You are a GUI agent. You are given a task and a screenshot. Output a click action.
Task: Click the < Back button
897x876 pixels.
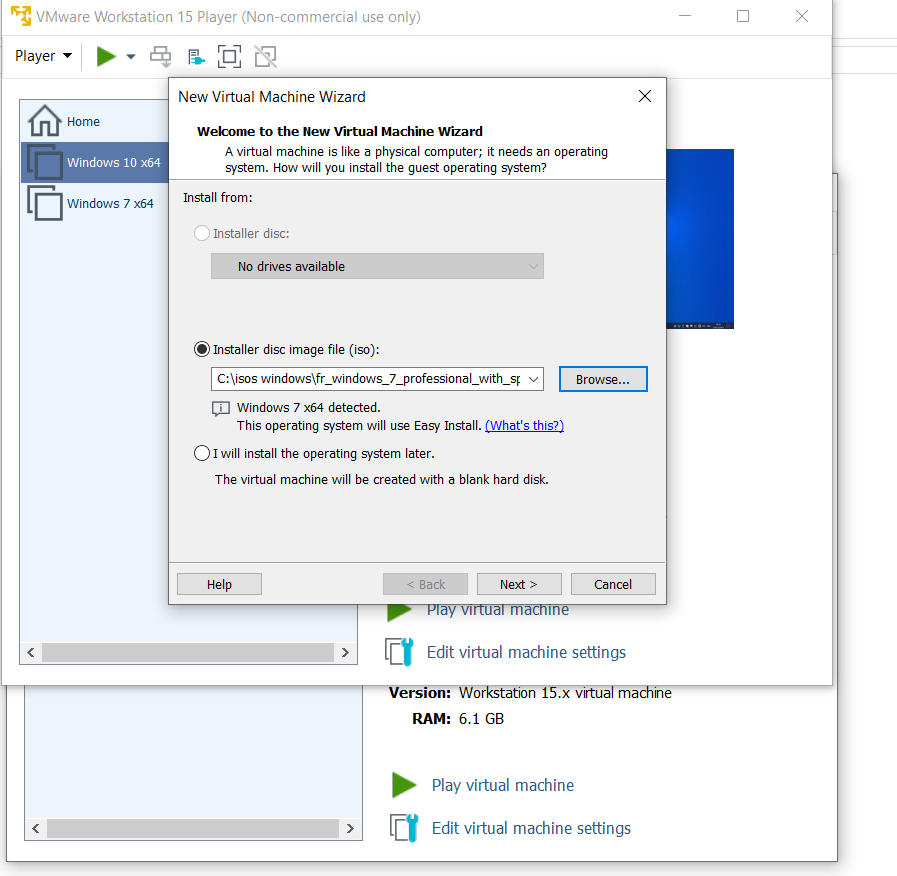(425, 584)
